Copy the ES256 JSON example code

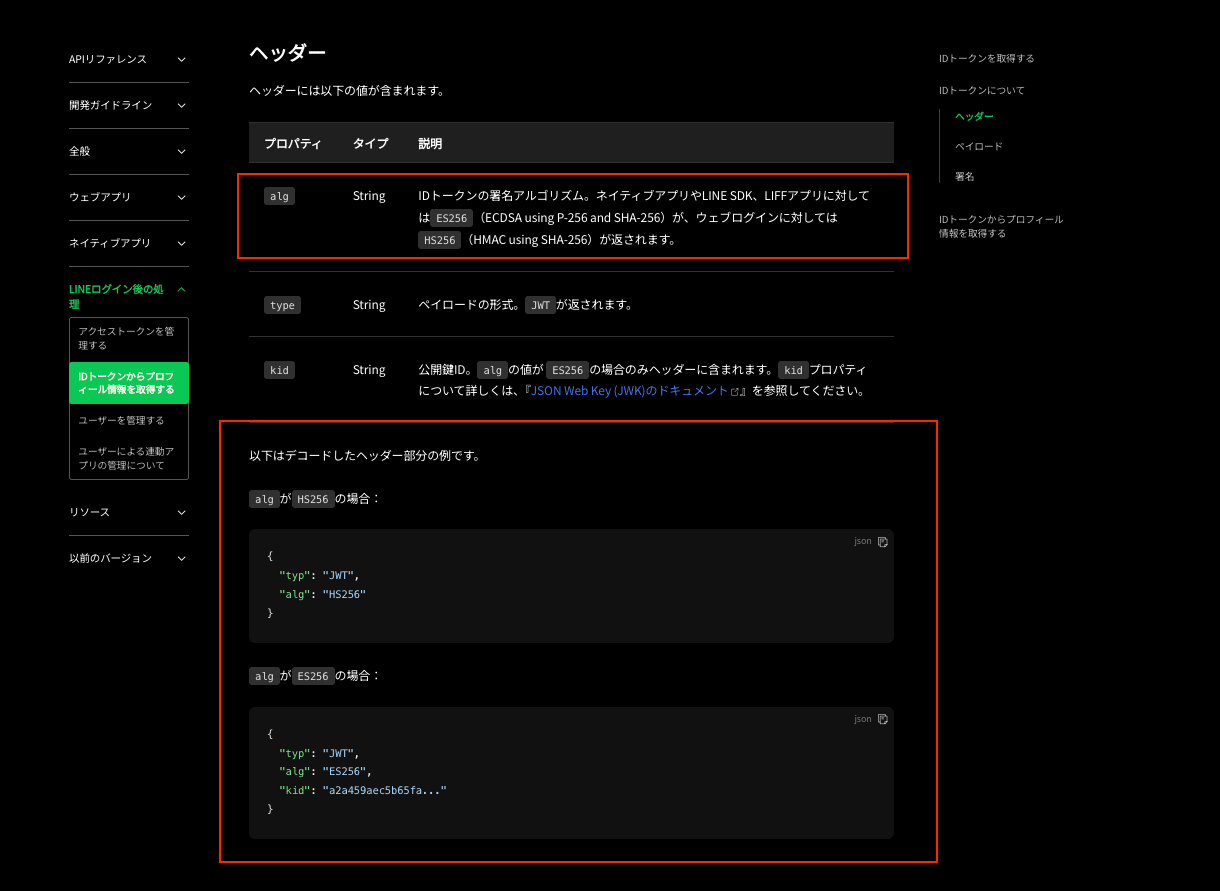[x=883, y=719]
